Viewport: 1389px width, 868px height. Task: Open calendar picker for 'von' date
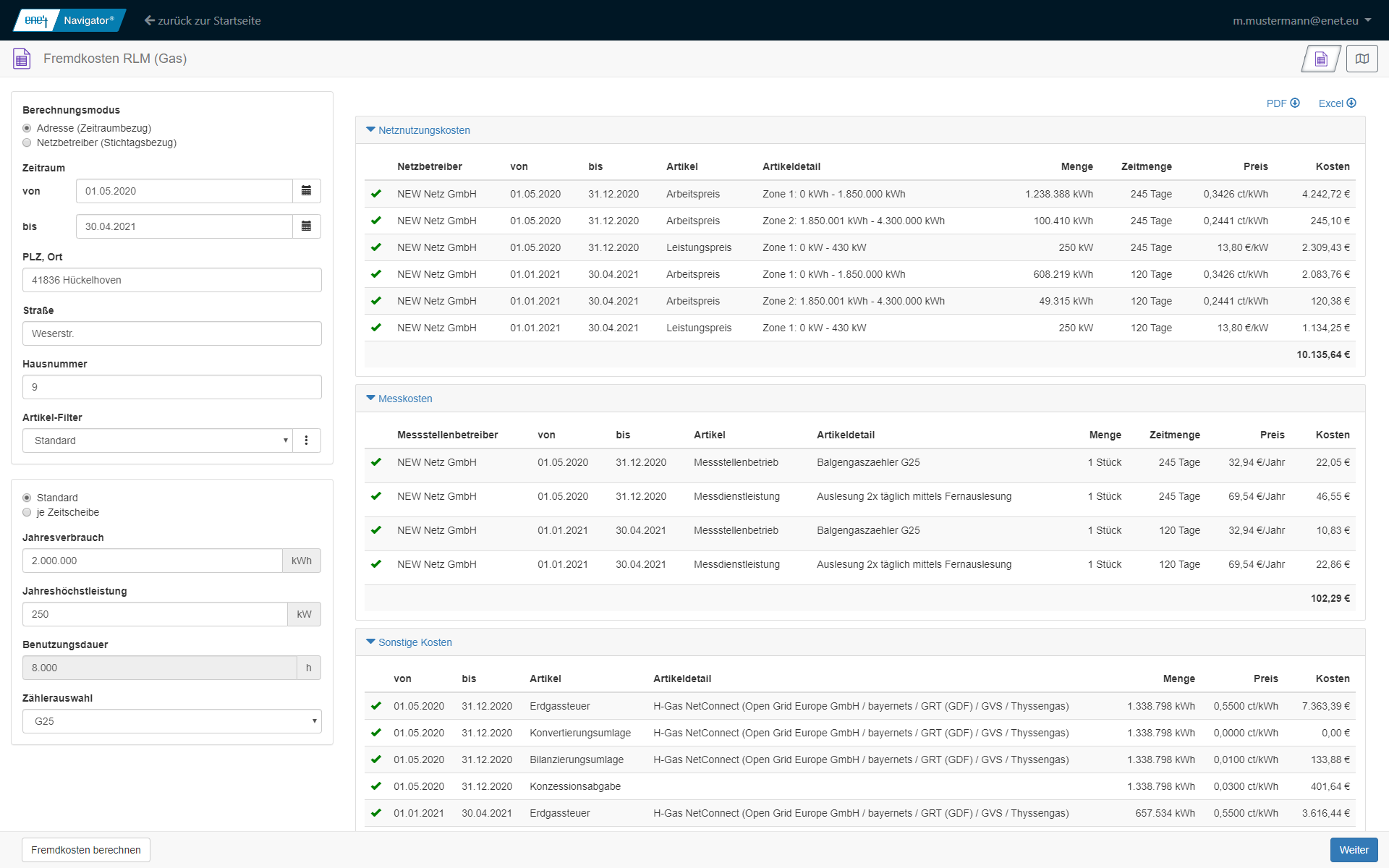306,191
